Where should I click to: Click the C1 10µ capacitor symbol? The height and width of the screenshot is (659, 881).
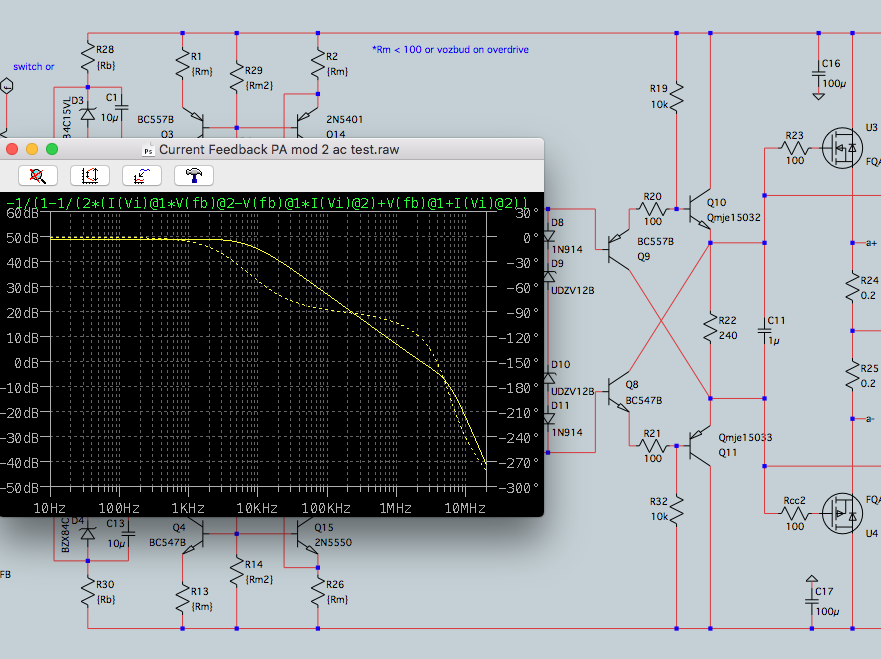121,107
